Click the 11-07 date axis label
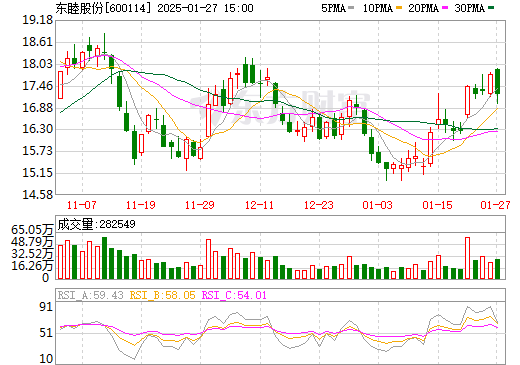Viewport: 520px width, 365px height. tap(82, 205)
